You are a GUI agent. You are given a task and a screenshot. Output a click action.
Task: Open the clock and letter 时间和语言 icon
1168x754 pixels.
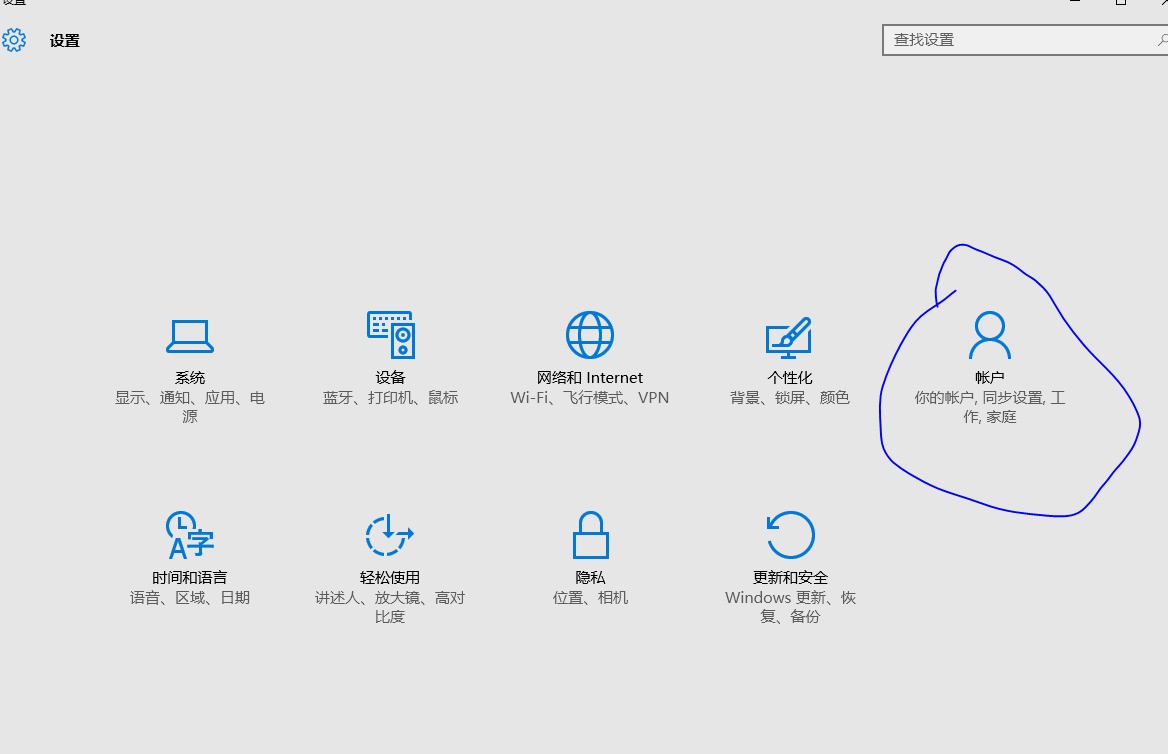190,535
